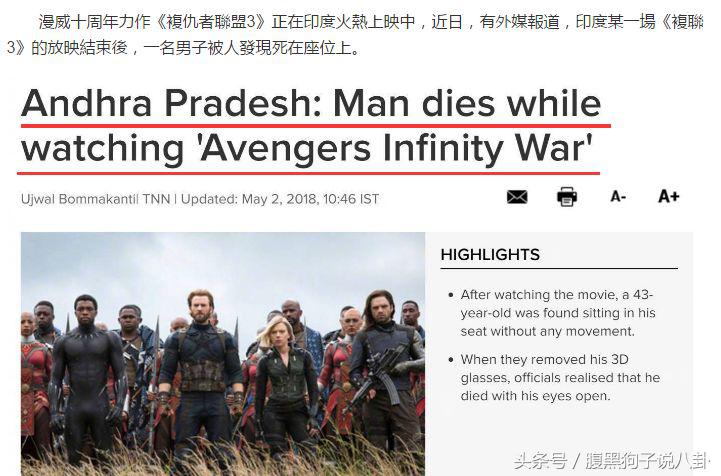This screenshot has width=721, height=476.
Task: Click the updated date May 2, 2018
Action: click(x=280, y=199)
